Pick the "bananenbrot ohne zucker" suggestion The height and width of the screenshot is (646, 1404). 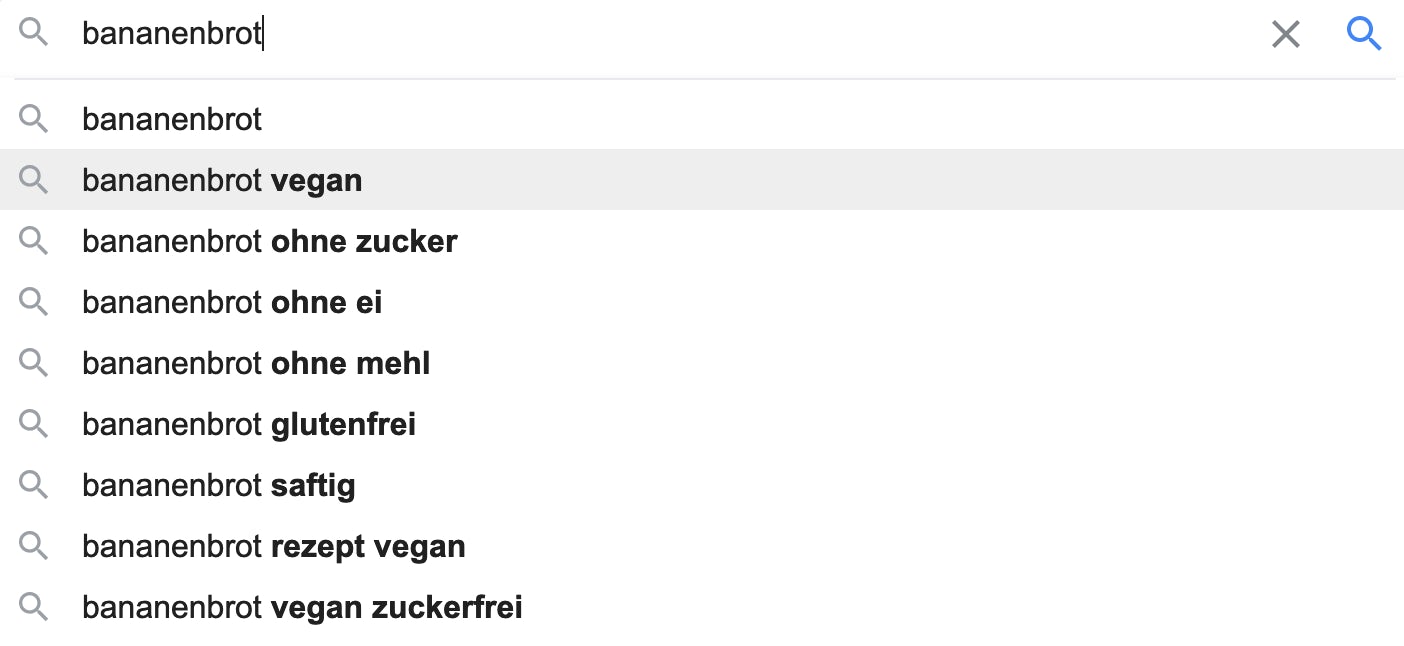point(702,241)
